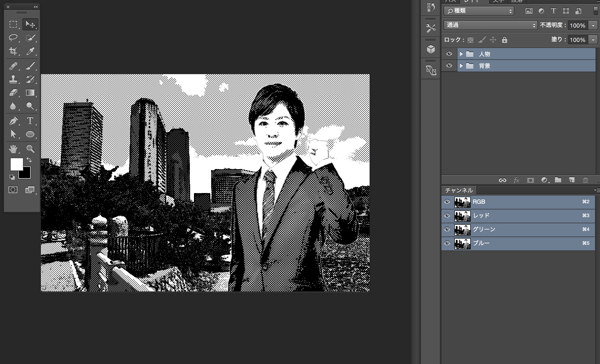Open the opacity (不透明度) slider arrow
Screen dimensions: 600x364
593,25
